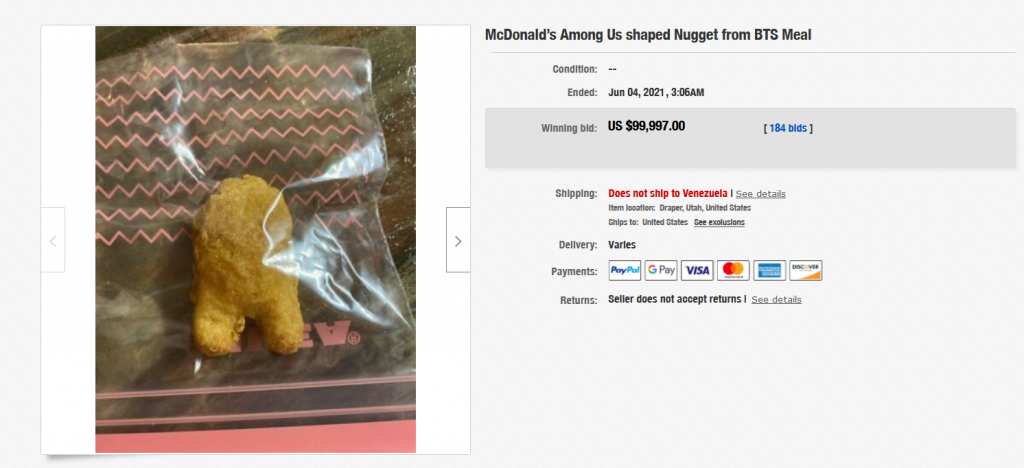Click the winning bid price US $99,997.00
This screenshot has height=468, width=1024.
click(647, 126)
